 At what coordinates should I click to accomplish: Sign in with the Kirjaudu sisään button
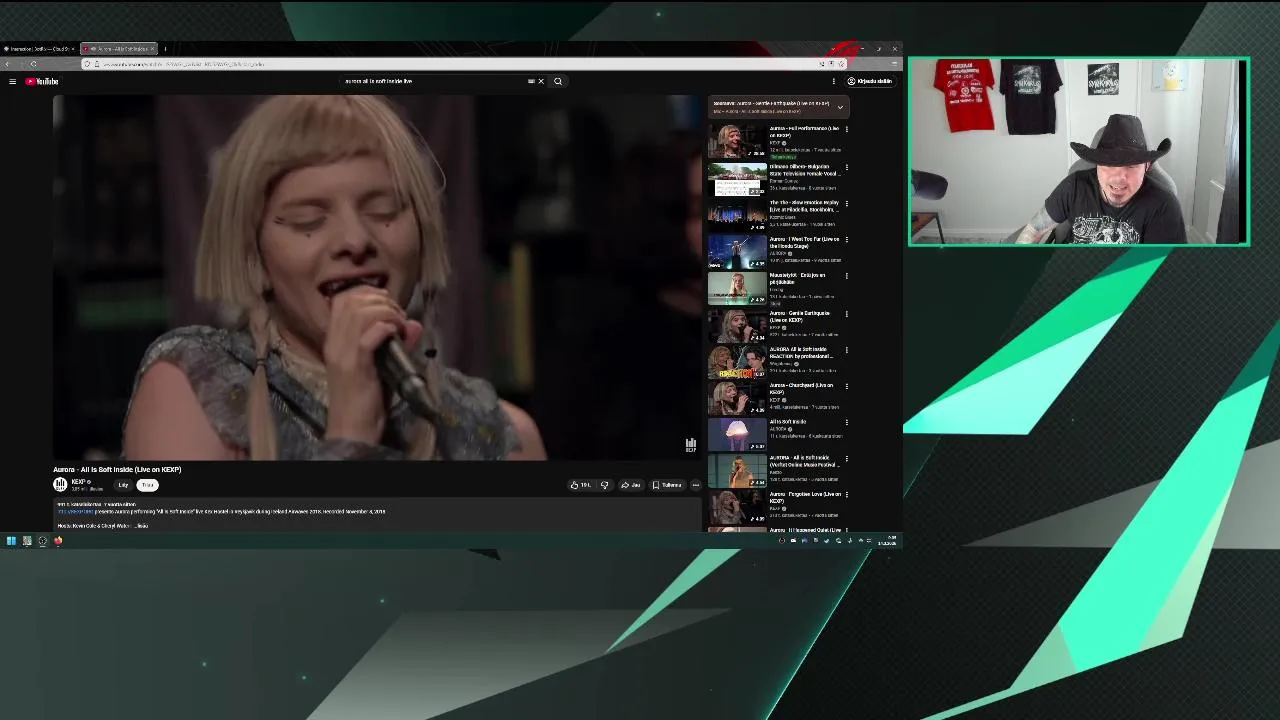pyautogui.click(x=869, y=81)
